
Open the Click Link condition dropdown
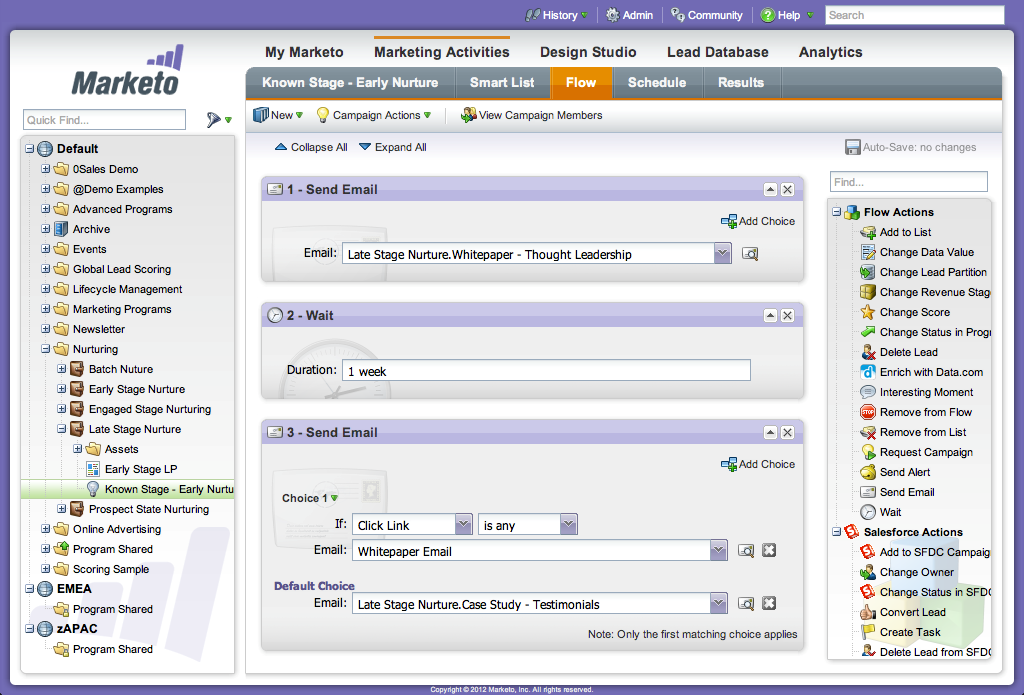pyautogui.click(x=462, y=524)
